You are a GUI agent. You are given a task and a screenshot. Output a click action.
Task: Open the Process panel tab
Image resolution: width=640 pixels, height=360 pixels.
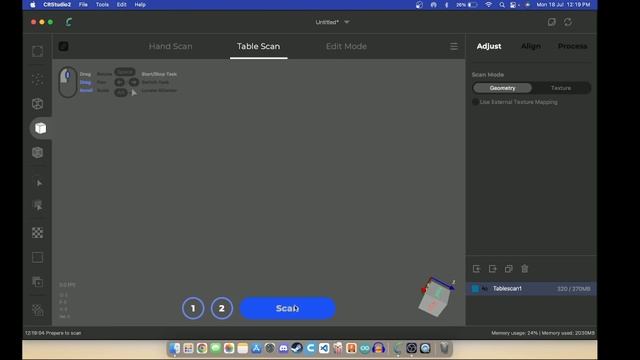[572, 46]
